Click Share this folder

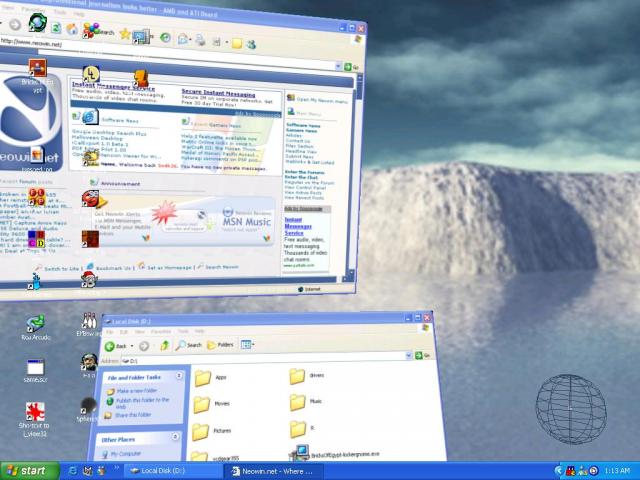click(x=129, y=415)
